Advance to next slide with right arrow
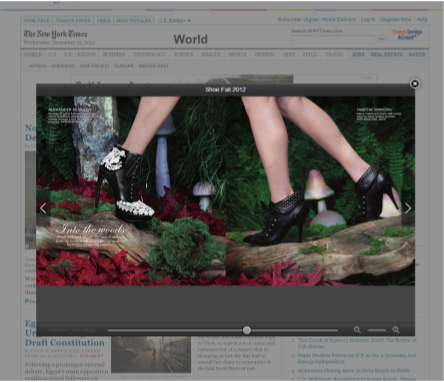The height and width of the screenshot is (382, 444). pos(408,208)
